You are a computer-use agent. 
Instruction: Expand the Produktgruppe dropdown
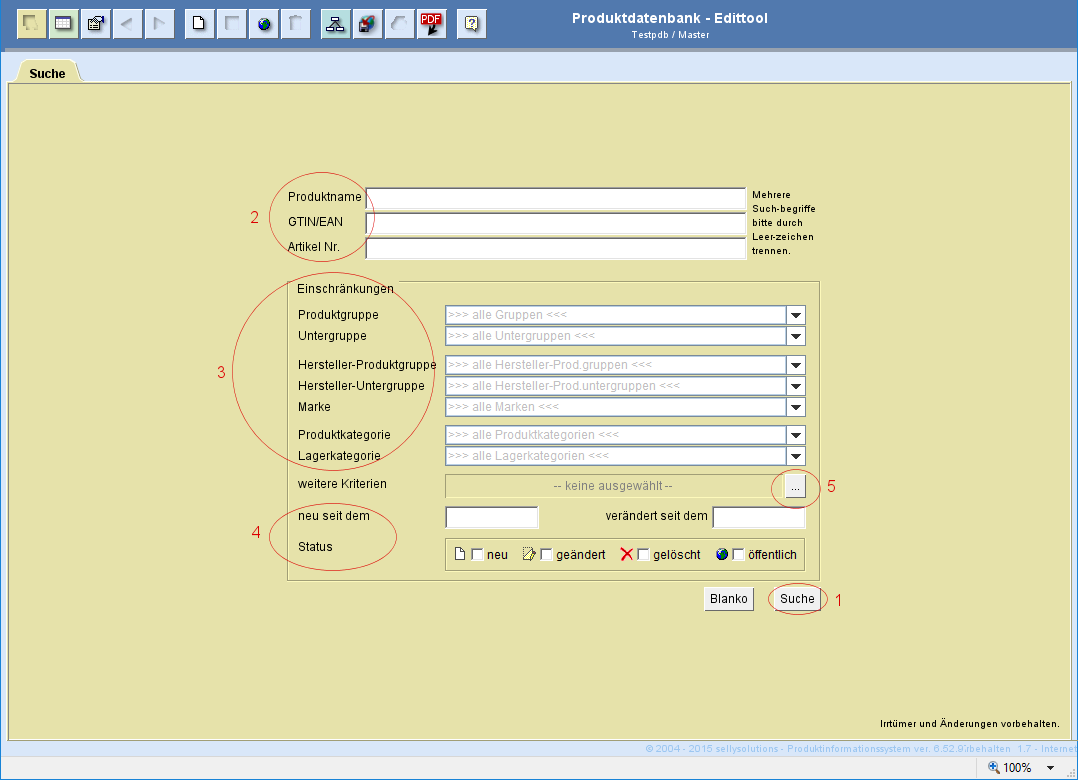[795, 315]
